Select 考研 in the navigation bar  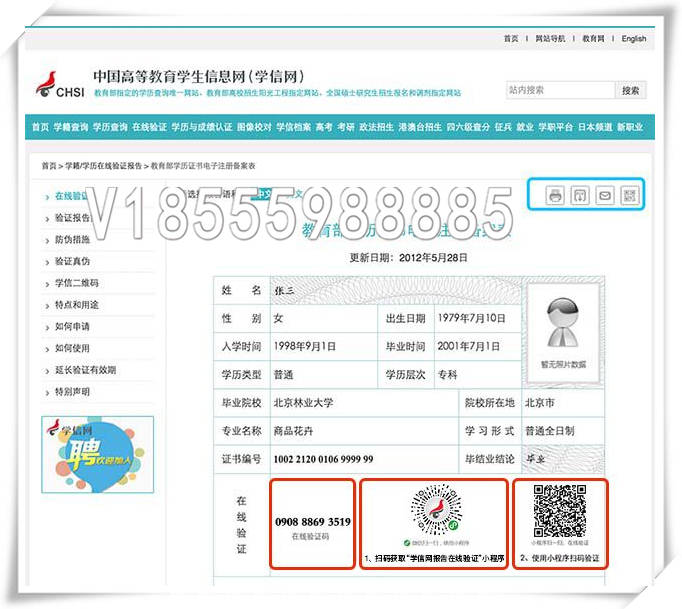(346, 127)
